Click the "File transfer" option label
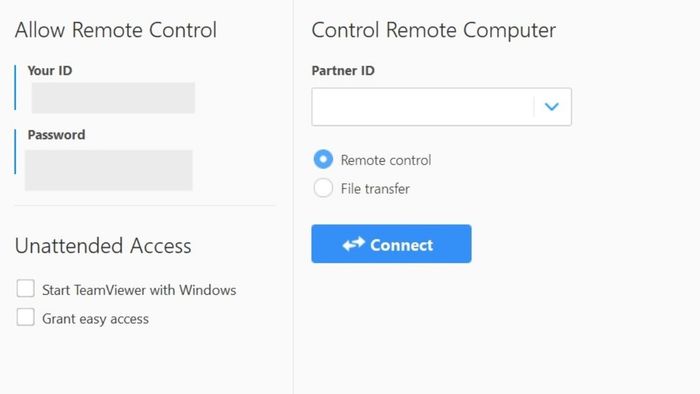 (375, 189)
